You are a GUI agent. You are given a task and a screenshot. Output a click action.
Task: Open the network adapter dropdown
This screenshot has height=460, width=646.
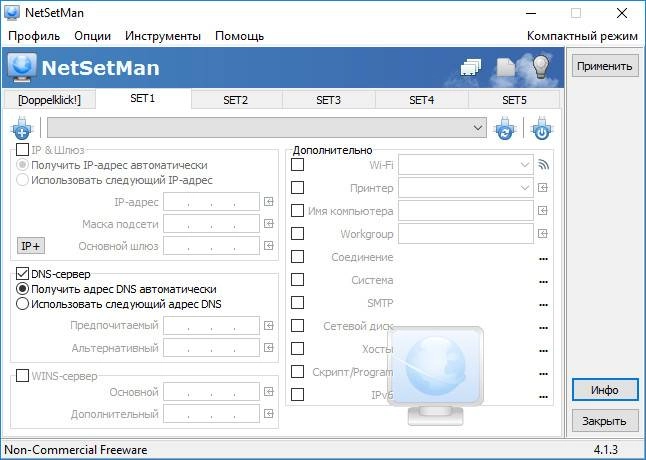(267, 128)
